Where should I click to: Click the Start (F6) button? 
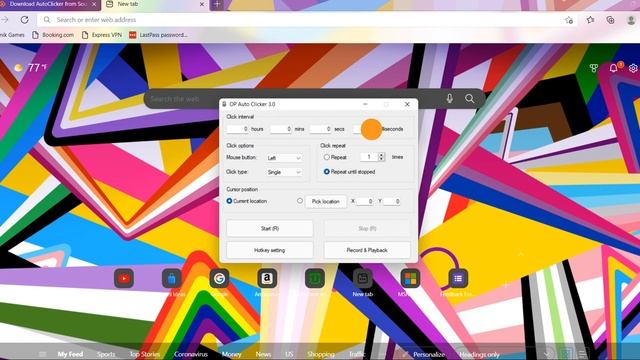pyautogui.click(x=270, y=229)
